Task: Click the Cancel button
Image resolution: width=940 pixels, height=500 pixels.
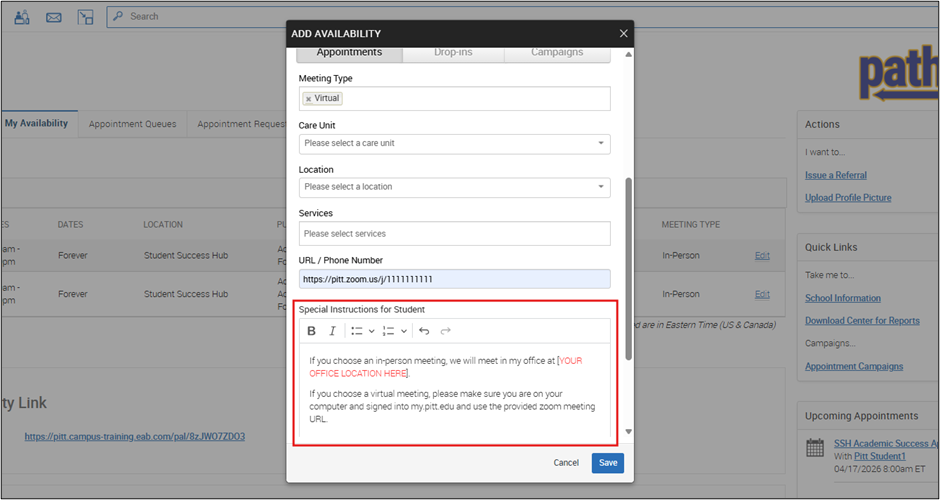Action: click(566, 463)
